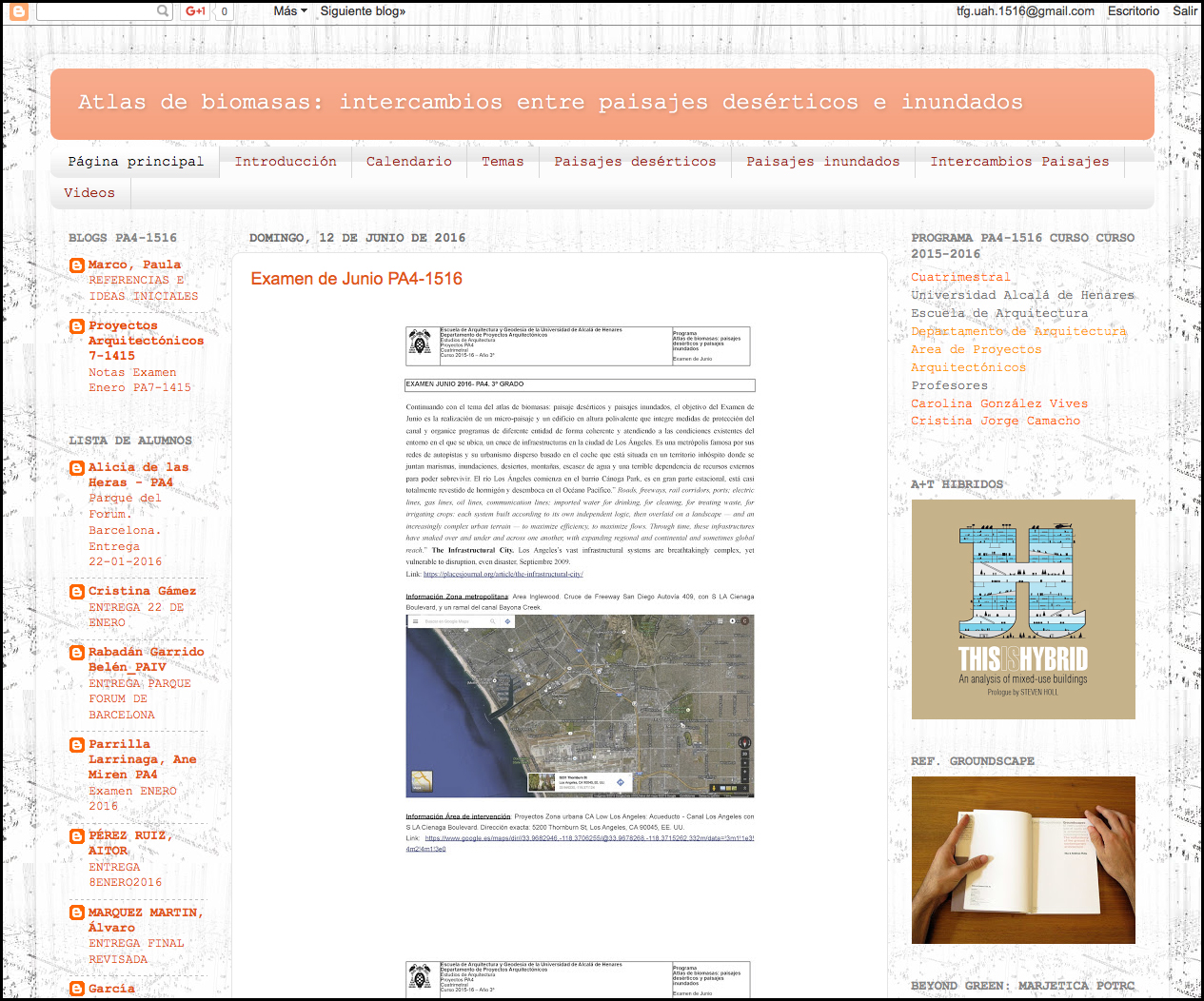Screen dimensions: 1204x1001
Task: Select the directions icon in the map search bar
Action: pos(507,621)
